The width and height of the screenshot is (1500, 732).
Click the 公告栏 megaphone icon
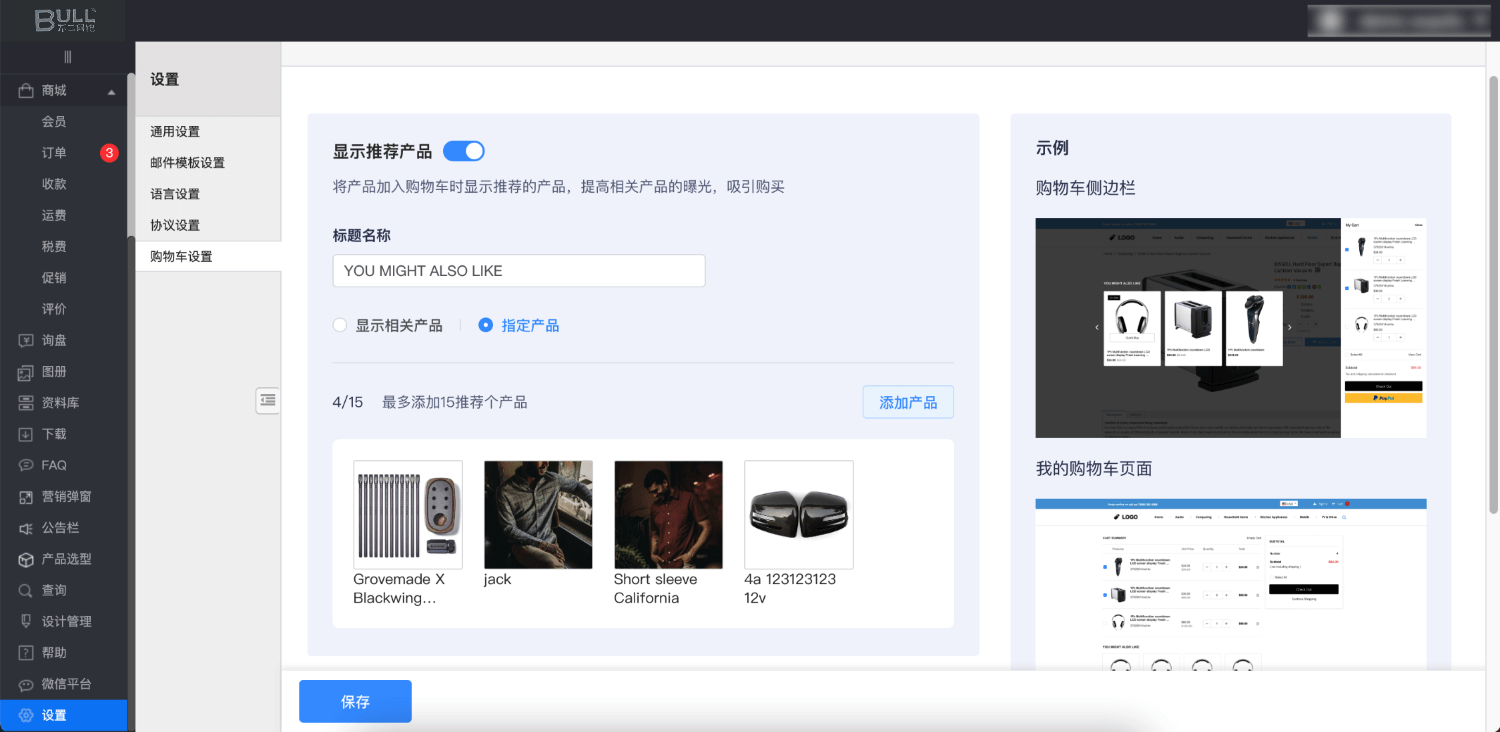tap(26, 528)
